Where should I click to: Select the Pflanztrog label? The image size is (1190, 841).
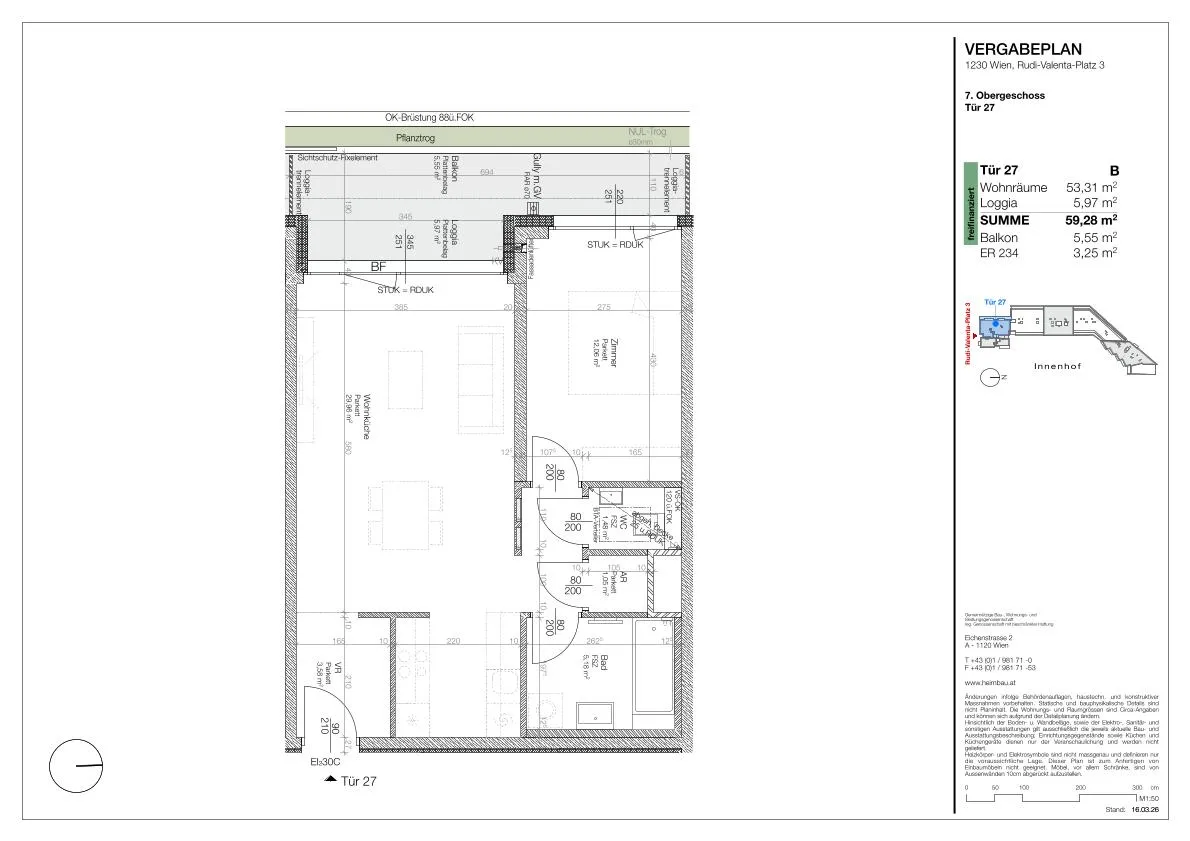(415, 138)
